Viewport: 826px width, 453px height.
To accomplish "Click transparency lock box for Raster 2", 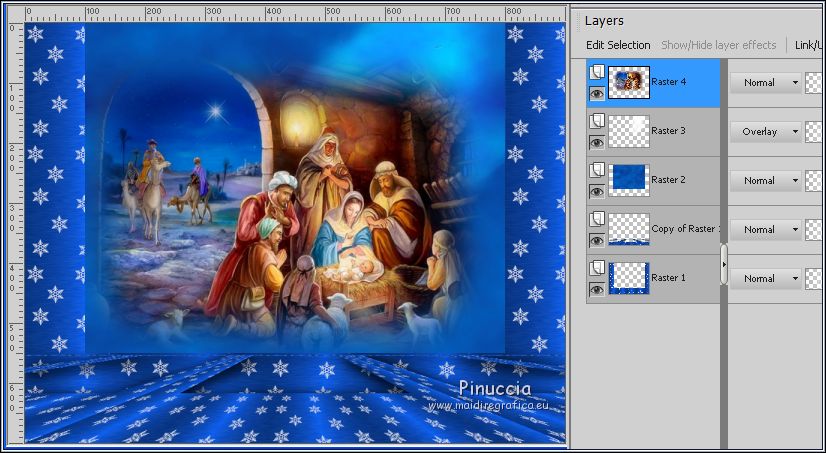I will pyautogui.click(x=814, y=181).
